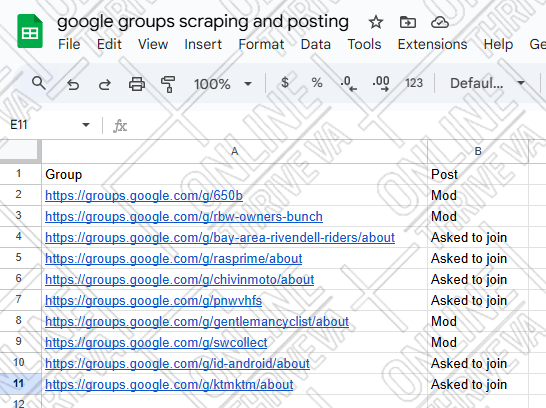Screen dimensions: 546x408
Task: Open the ktmktm/about link
Action: tap(169, 384)
